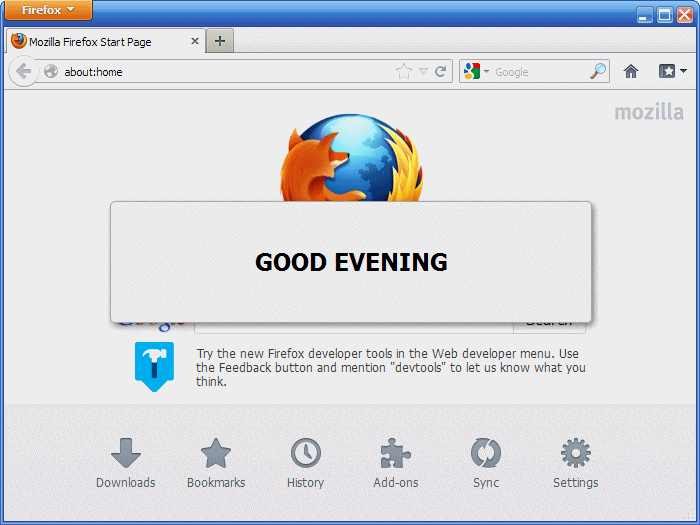Maximize the Firefox window
Viewport: 700px width, 525px height.
point(664,15)
